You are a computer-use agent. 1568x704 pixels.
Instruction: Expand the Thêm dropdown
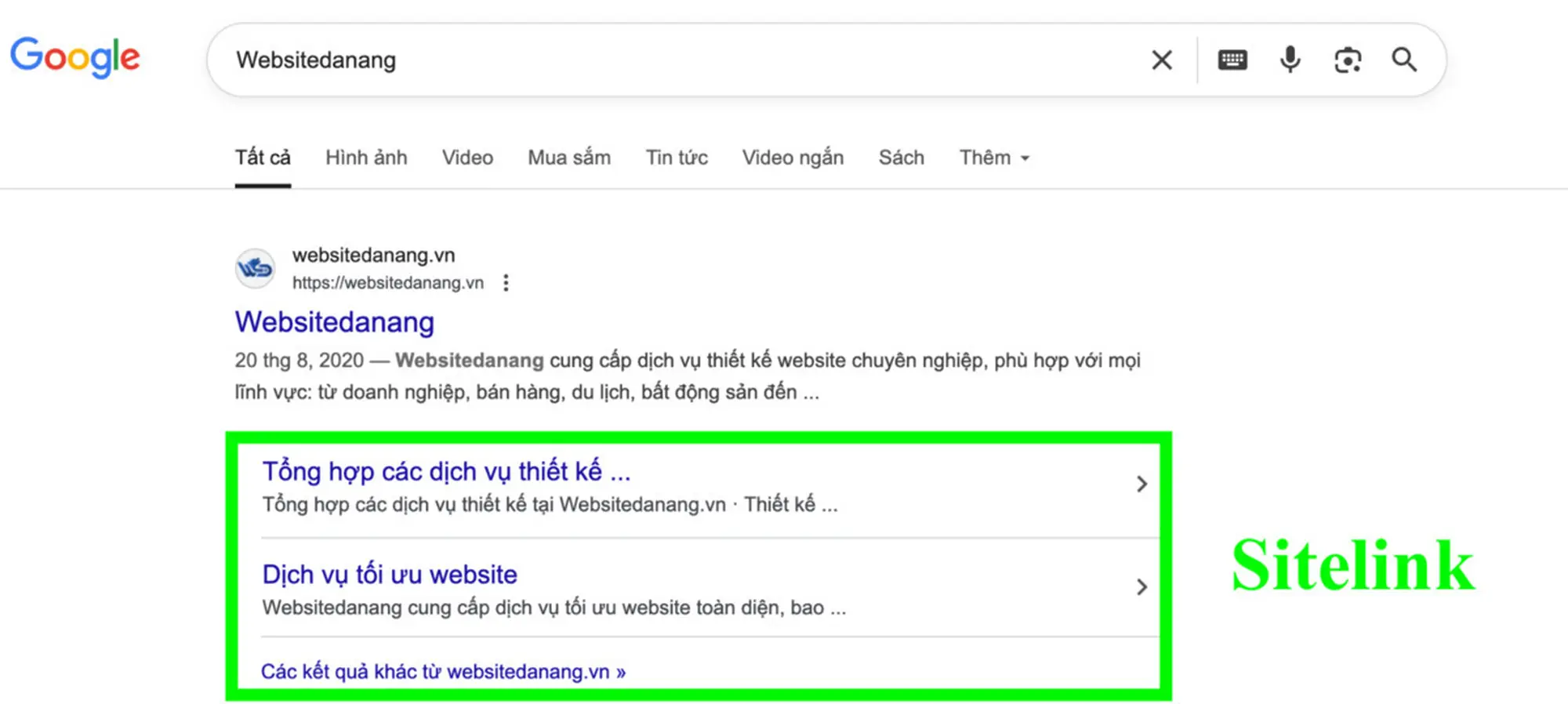pos(994,158)
